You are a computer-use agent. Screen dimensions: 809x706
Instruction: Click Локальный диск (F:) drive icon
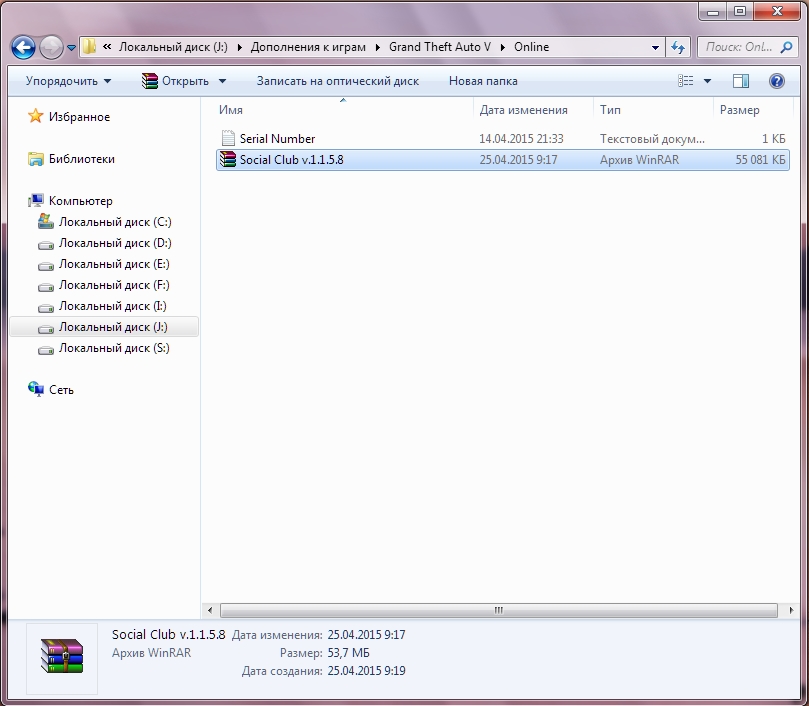pos(46,287)
